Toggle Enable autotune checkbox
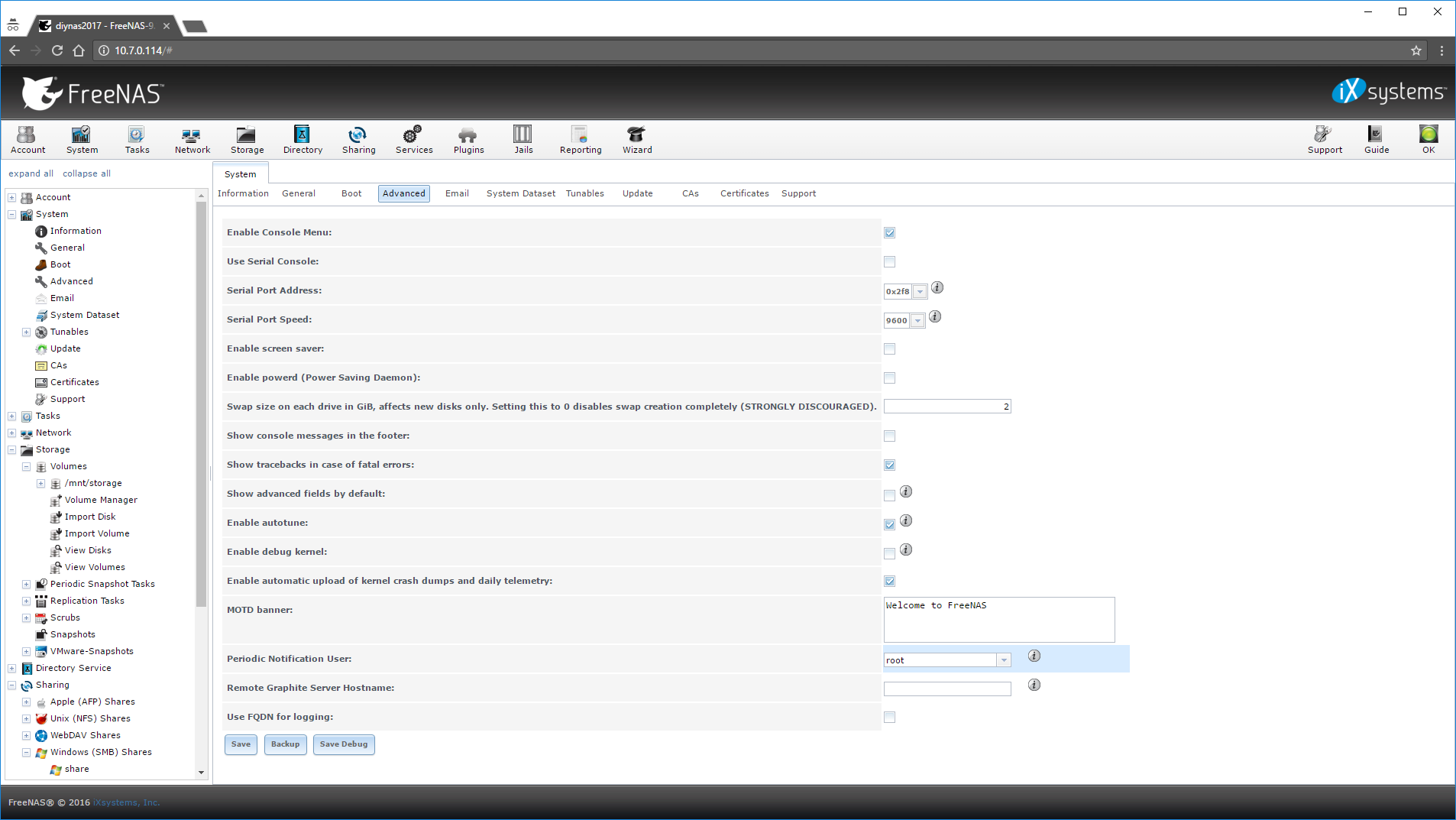1456x820 pixels. pos(889,525)
